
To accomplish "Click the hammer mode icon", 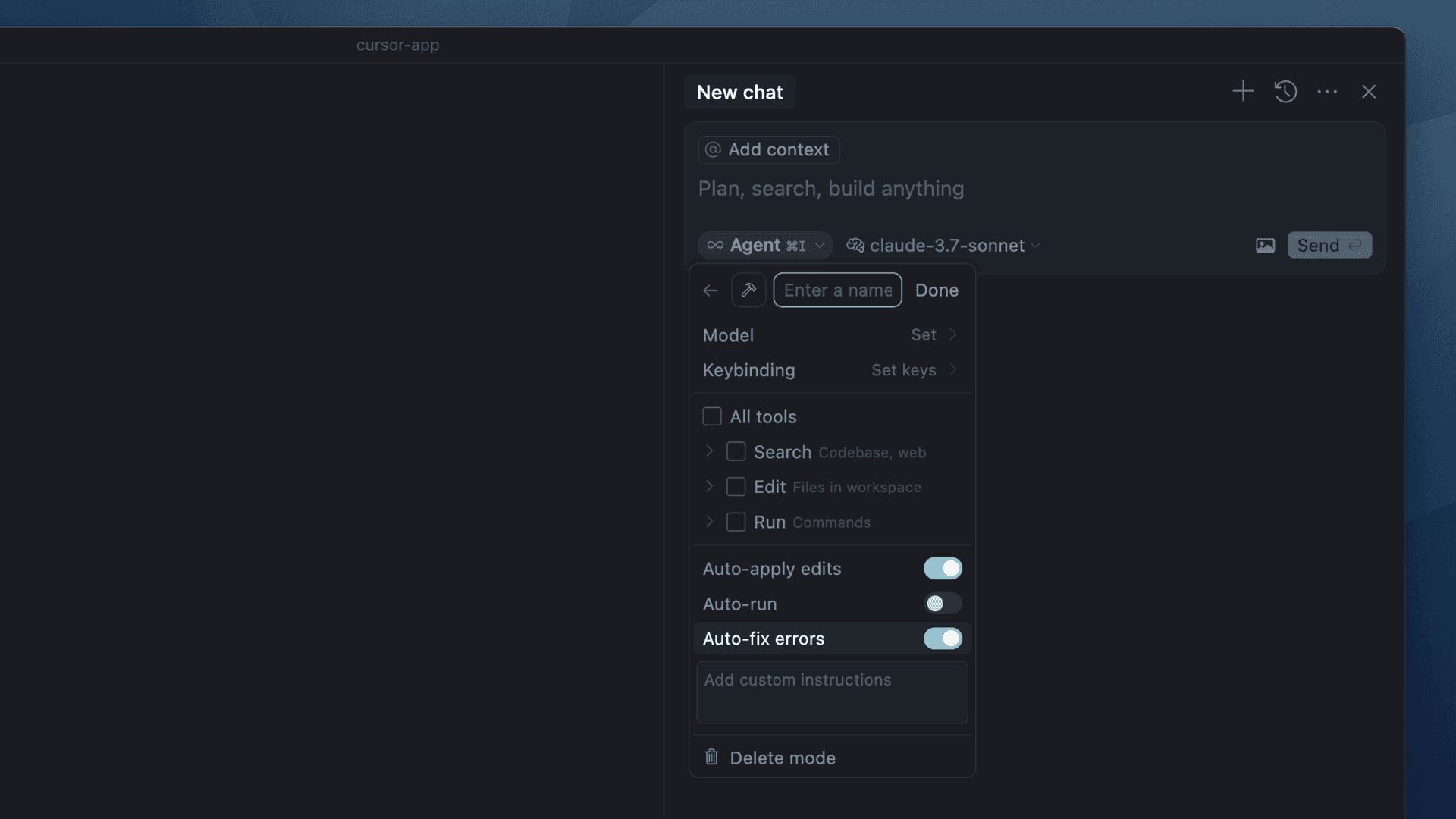I will [748, 290].
